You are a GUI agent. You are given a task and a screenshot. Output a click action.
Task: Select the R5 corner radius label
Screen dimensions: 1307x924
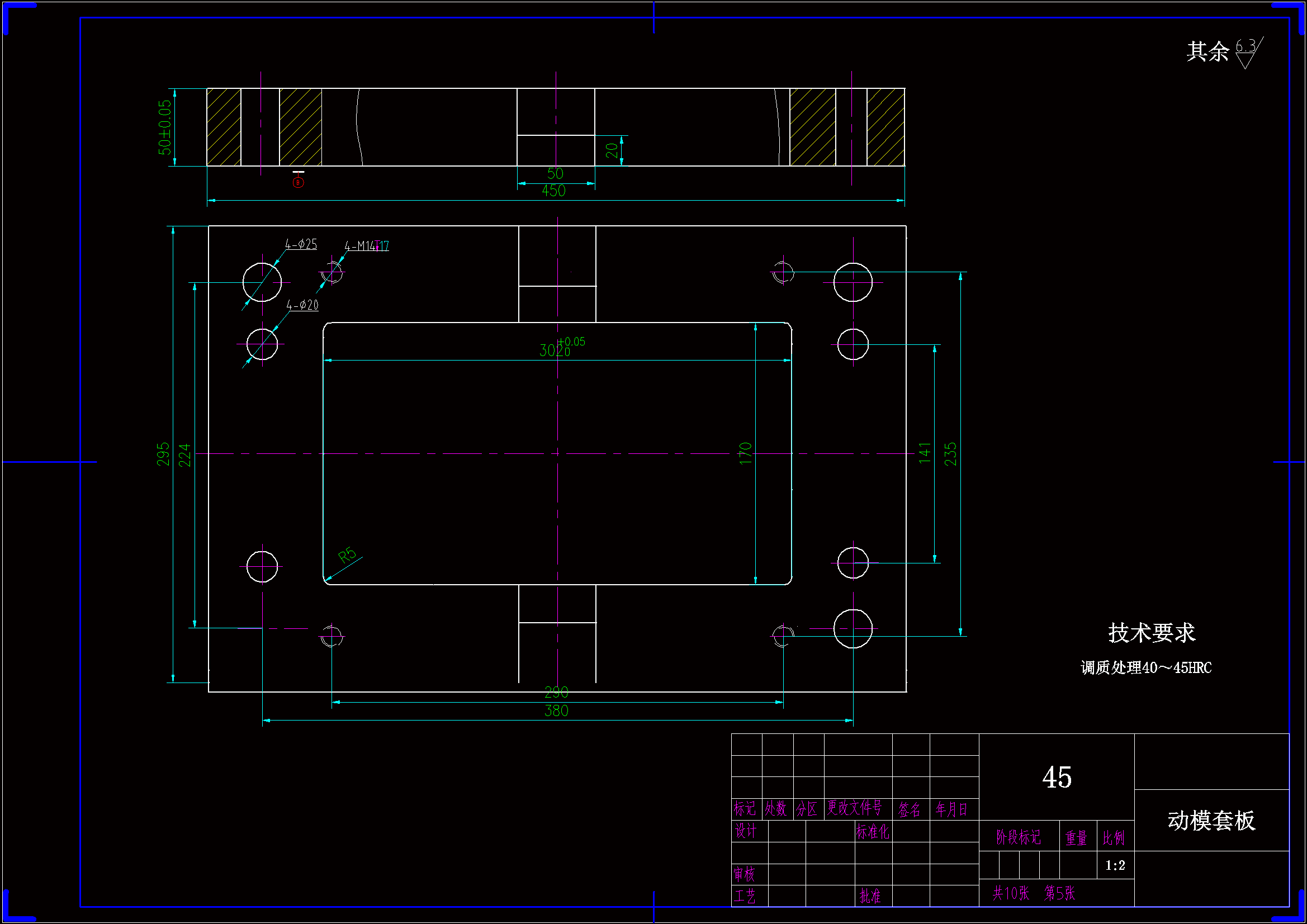tap(347, 555)
